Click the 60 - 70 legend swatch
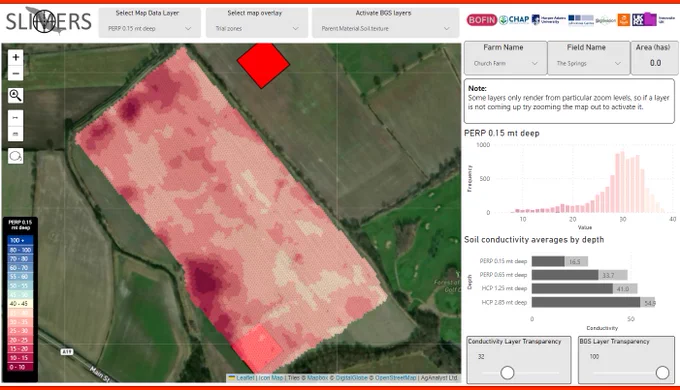Screen dimensions: 680x390 point(20,268)
